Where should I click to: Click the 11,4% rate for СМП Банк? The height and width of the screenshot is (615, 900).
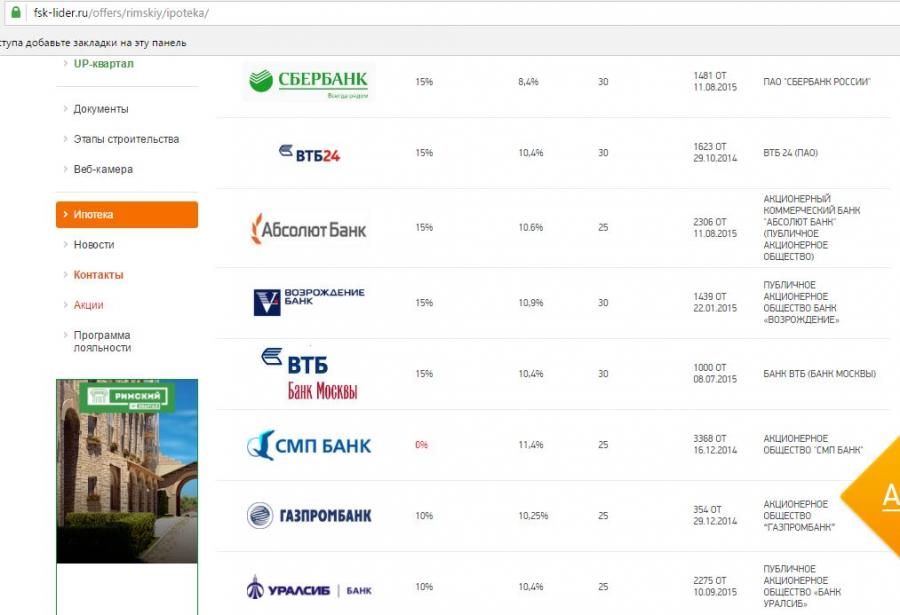click(x=530, y=445)
